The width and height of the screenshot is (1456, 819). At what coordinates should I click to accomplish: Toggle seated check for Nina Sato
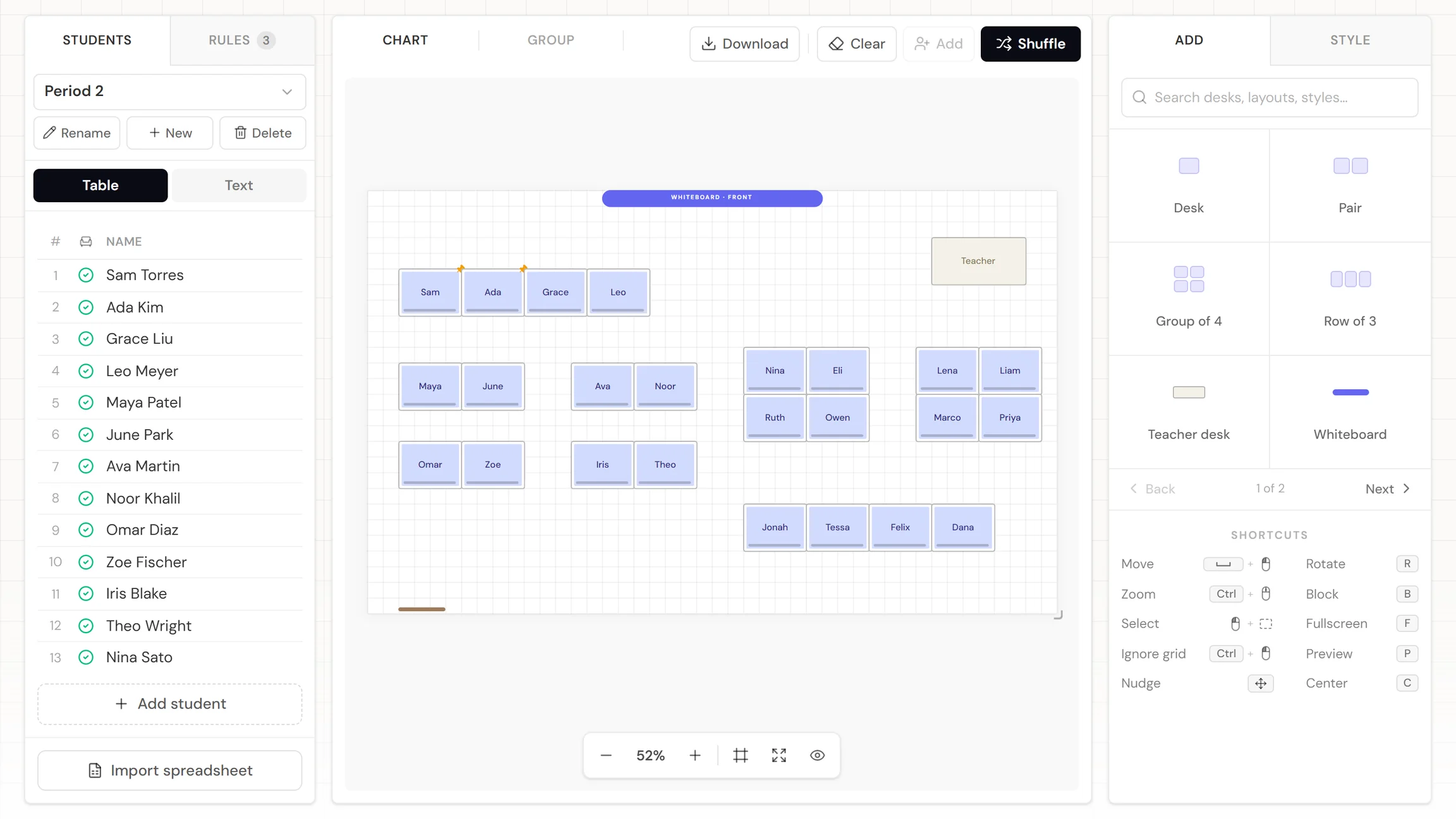[86, 657]
